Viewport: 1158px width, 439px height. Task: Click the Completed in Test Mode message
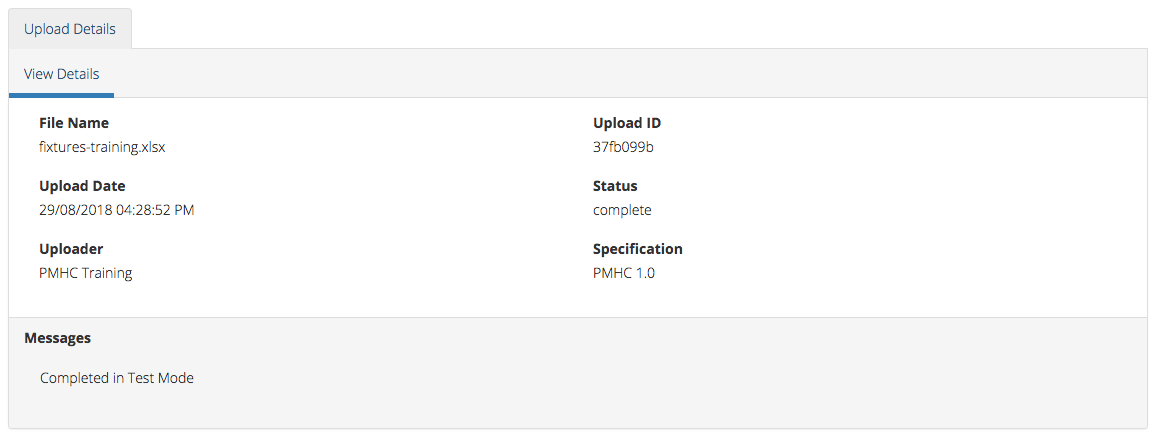[117, 378]
